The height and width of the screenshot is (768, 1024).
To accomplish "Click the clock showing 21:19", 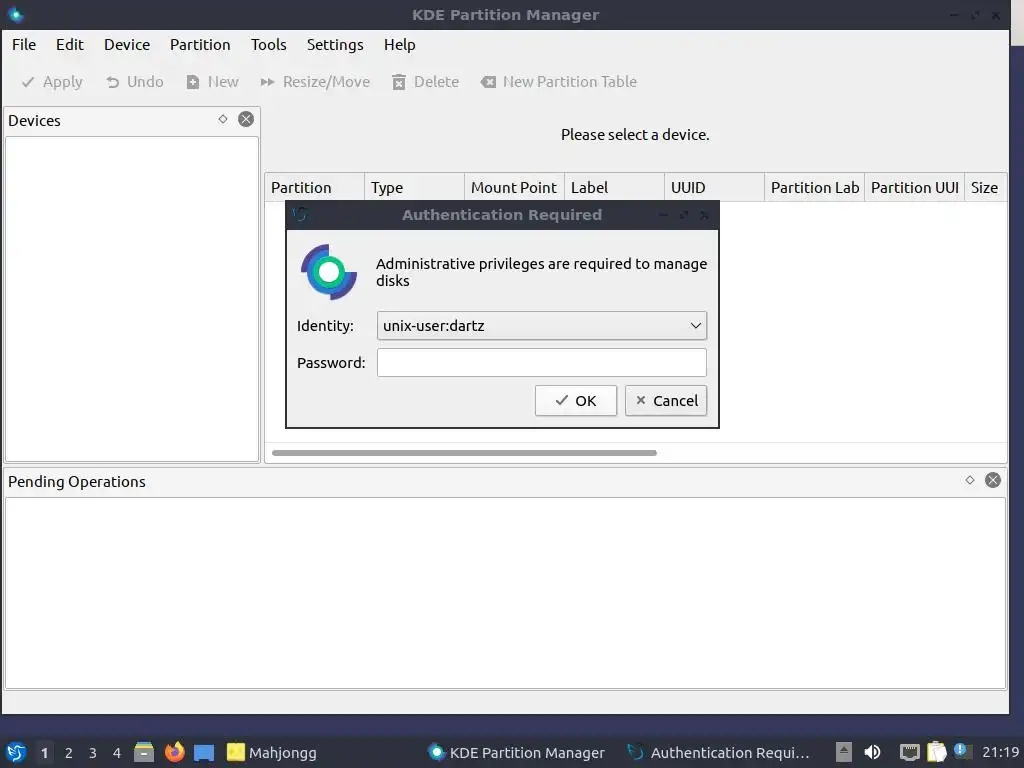I will [x=1000, y=752].
